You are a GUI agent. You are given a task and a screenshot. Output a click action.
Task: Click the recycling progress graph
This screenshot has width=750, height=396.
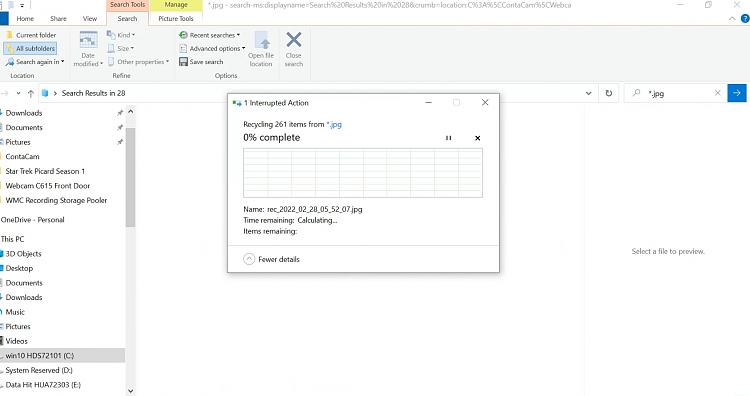(363, 173)
